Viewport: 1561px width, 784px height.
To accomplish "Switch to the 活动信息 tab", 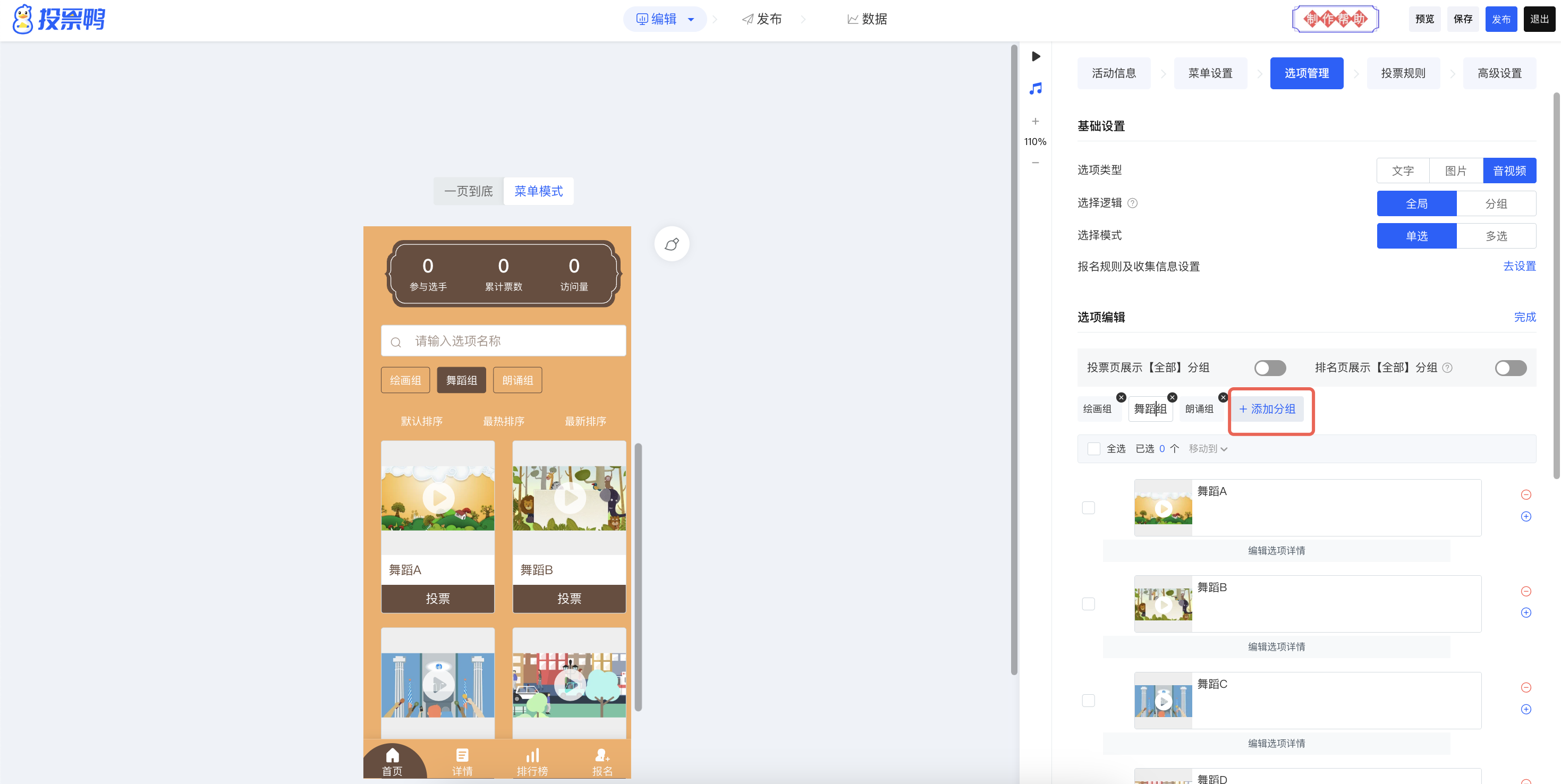I will [x=1114, y=73].
